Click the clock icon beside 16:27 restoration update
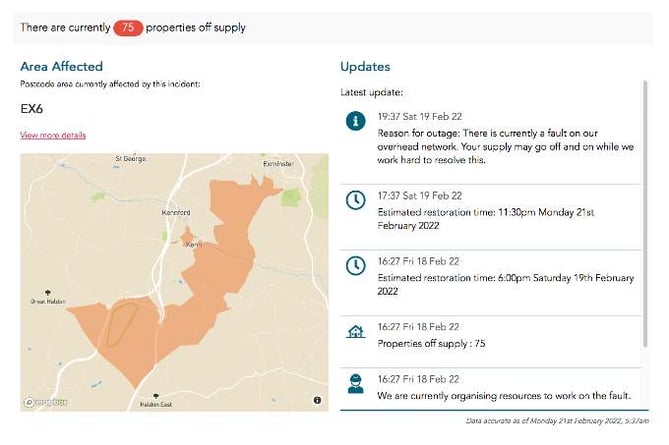The width and height of the screenshot is (669, 445). pos(355,266)
